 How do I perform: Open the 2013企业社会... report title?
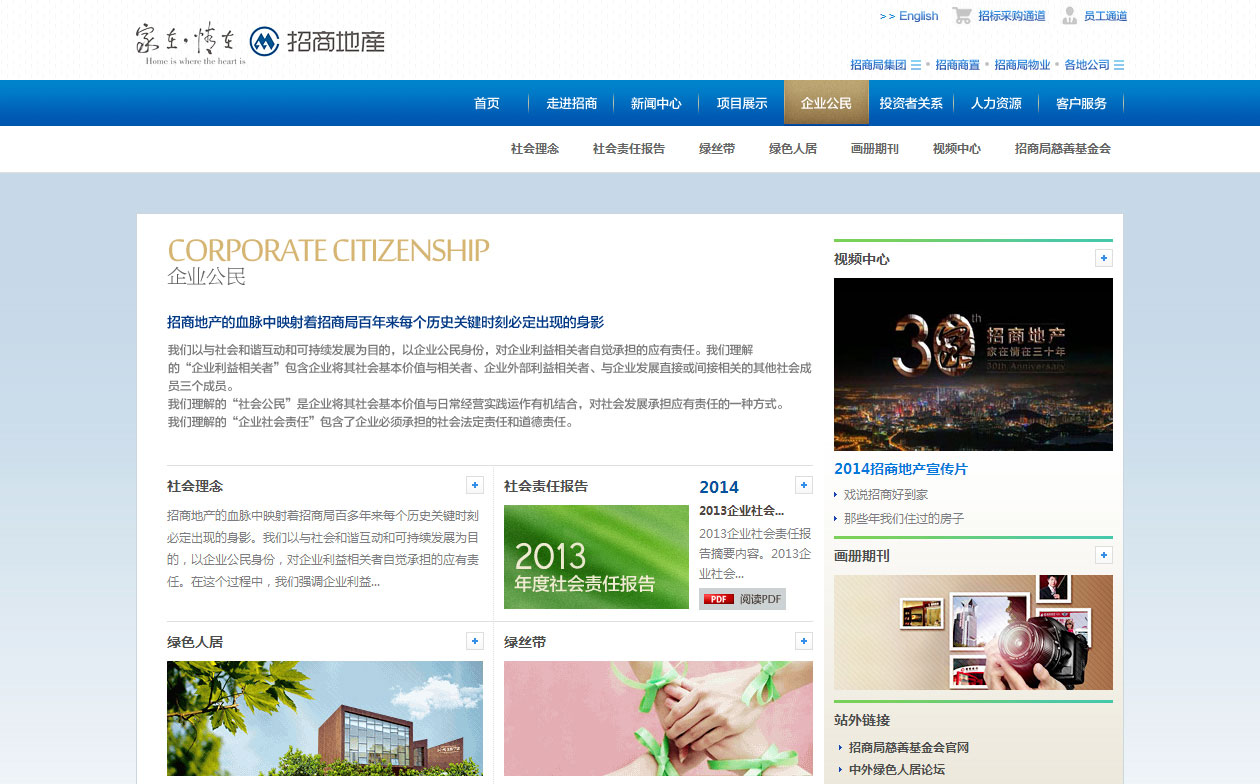click(741, 511)
